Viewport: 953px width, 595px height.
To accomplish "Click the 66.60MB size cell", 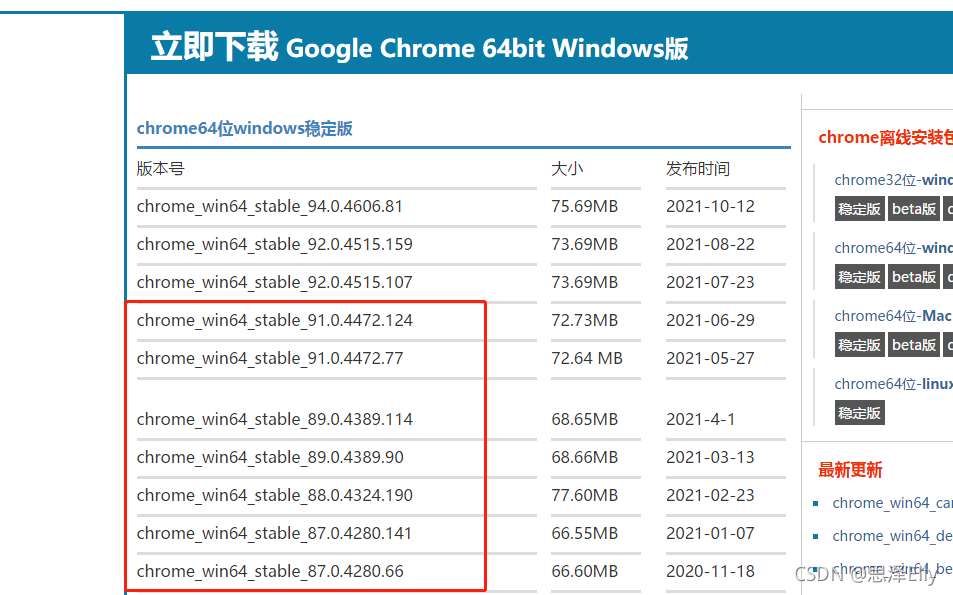I will click(585, 571).
